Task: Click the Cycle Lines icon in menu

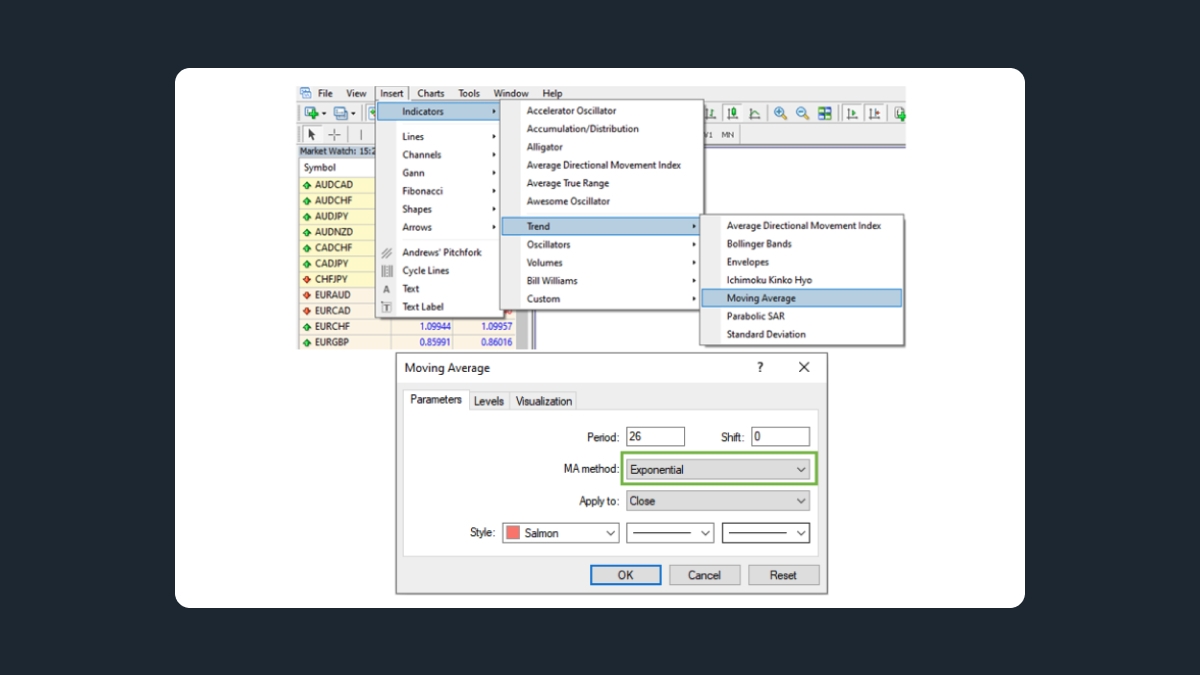Action: [387, 271]
